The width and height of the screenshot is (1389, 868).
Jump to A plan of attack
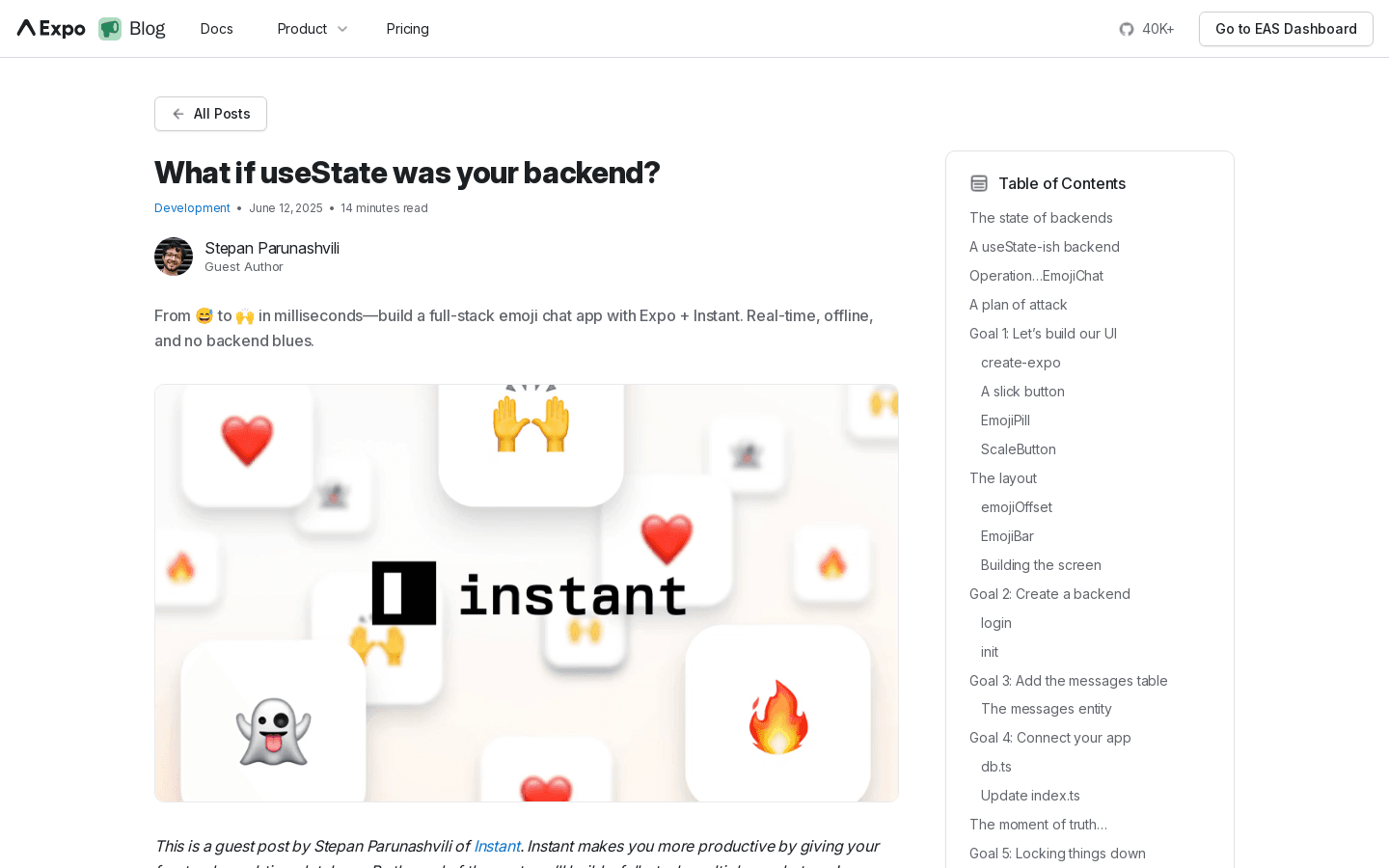pyautogui.click(x=1018, y=305)
